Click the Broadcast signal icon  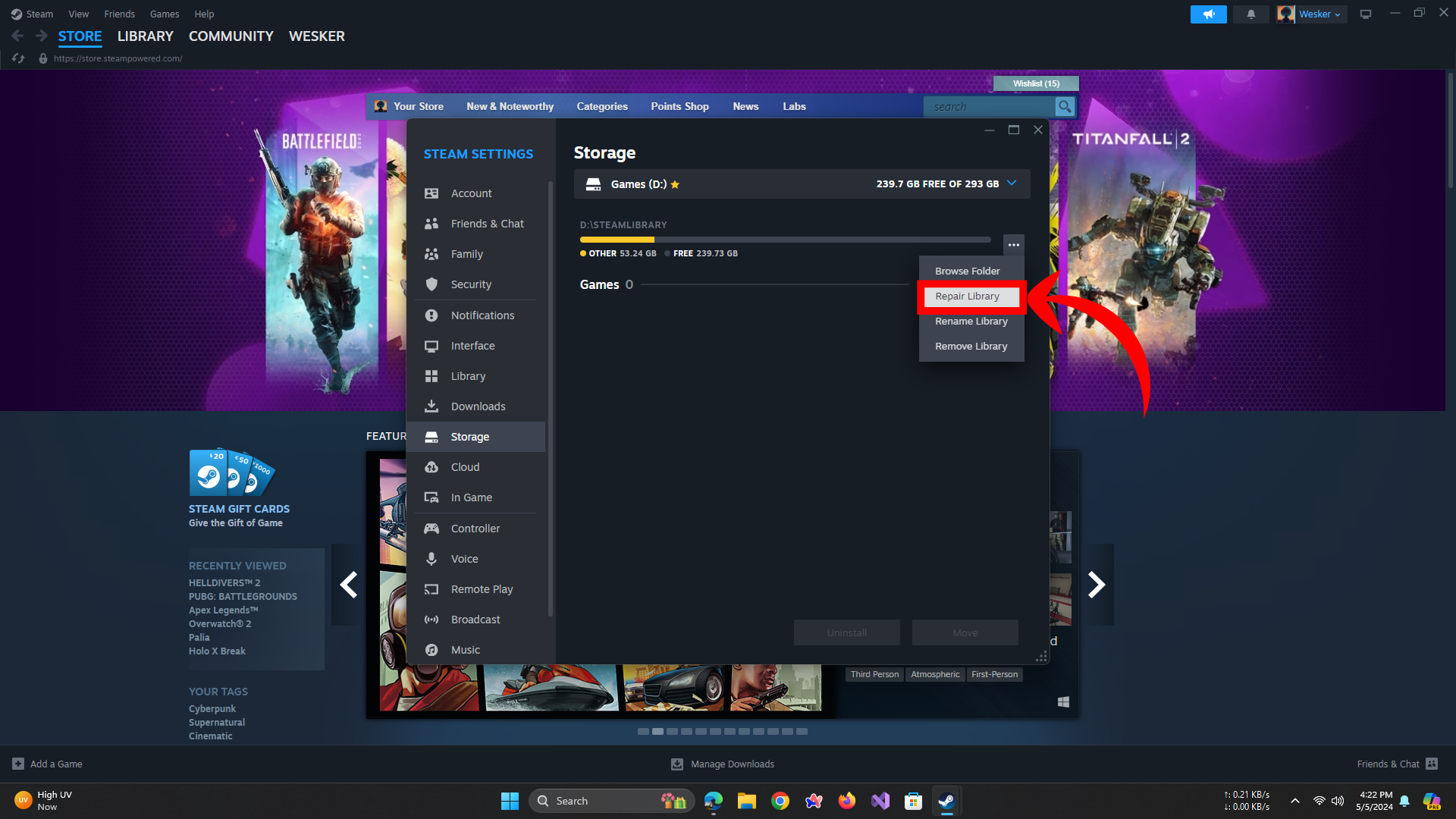click(431, 620)
